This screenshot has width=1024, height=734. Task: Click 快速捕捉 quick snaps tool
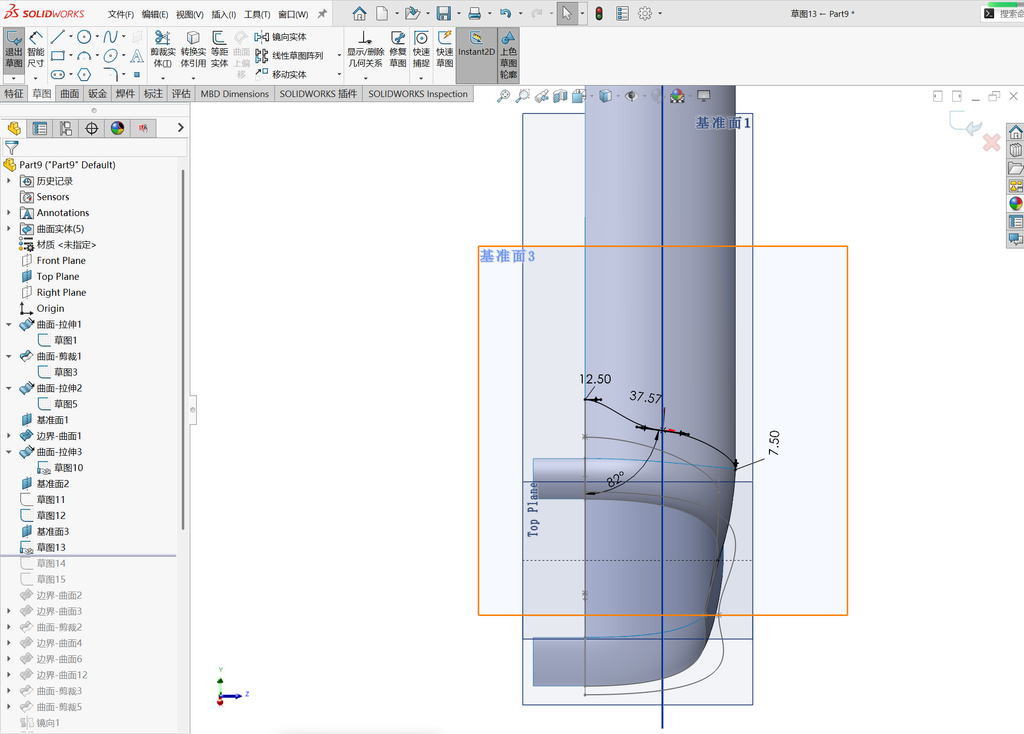click(421, 50)
